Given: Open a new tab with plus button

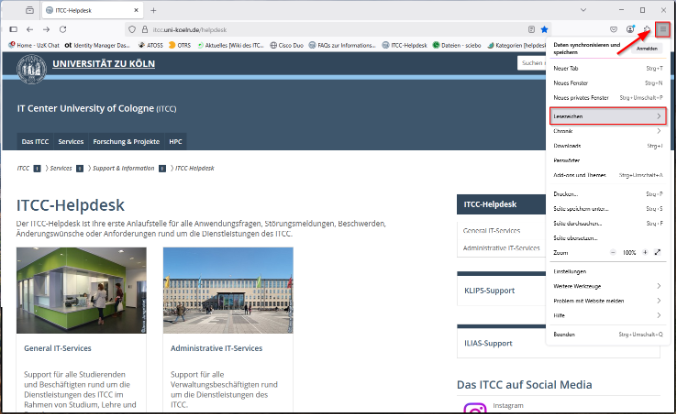Looking at the screenshot, I should (x=153, y=10).
